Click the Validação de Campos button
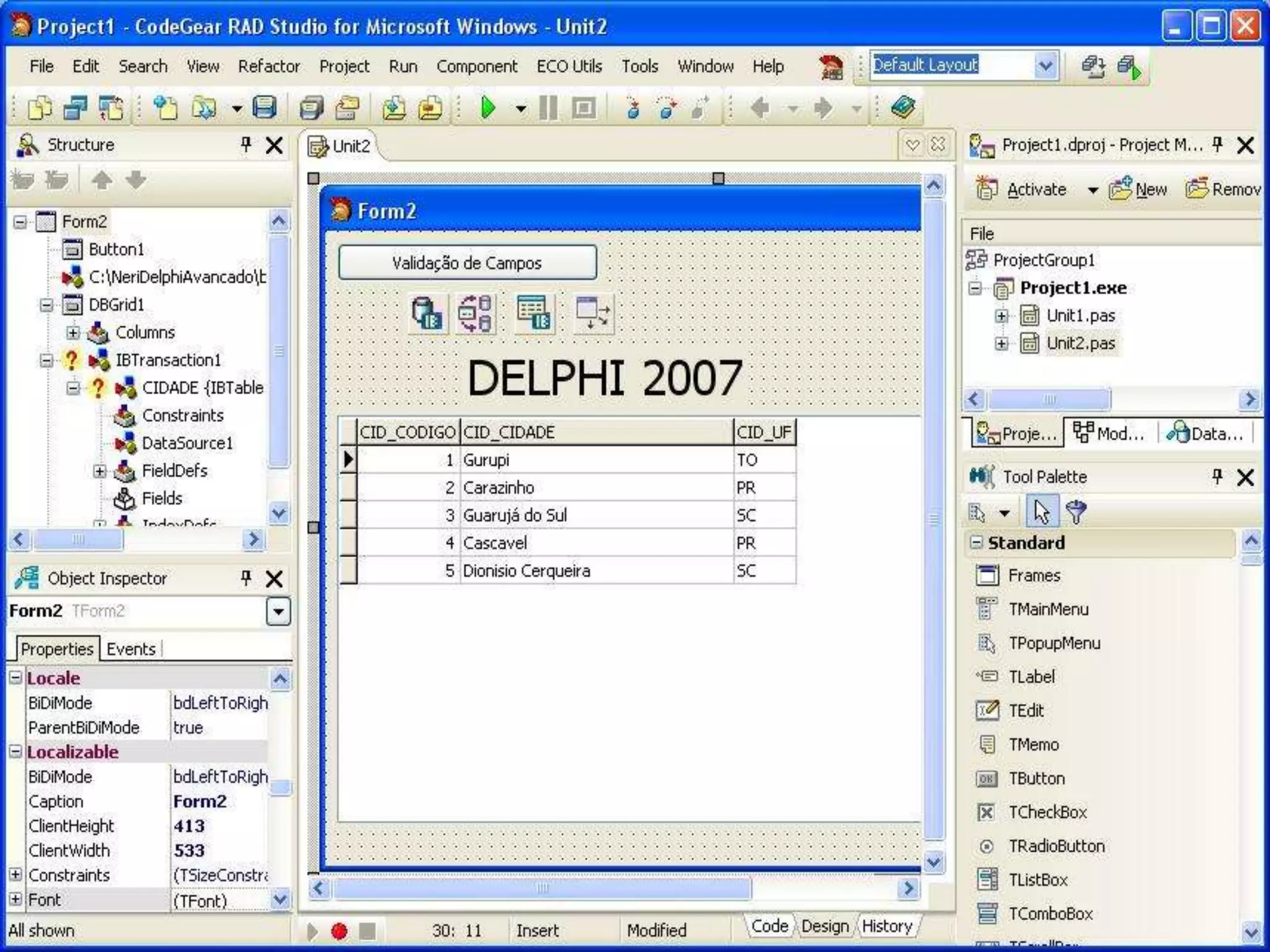This screenshot has height=952, width=1270. pos(468,263)
